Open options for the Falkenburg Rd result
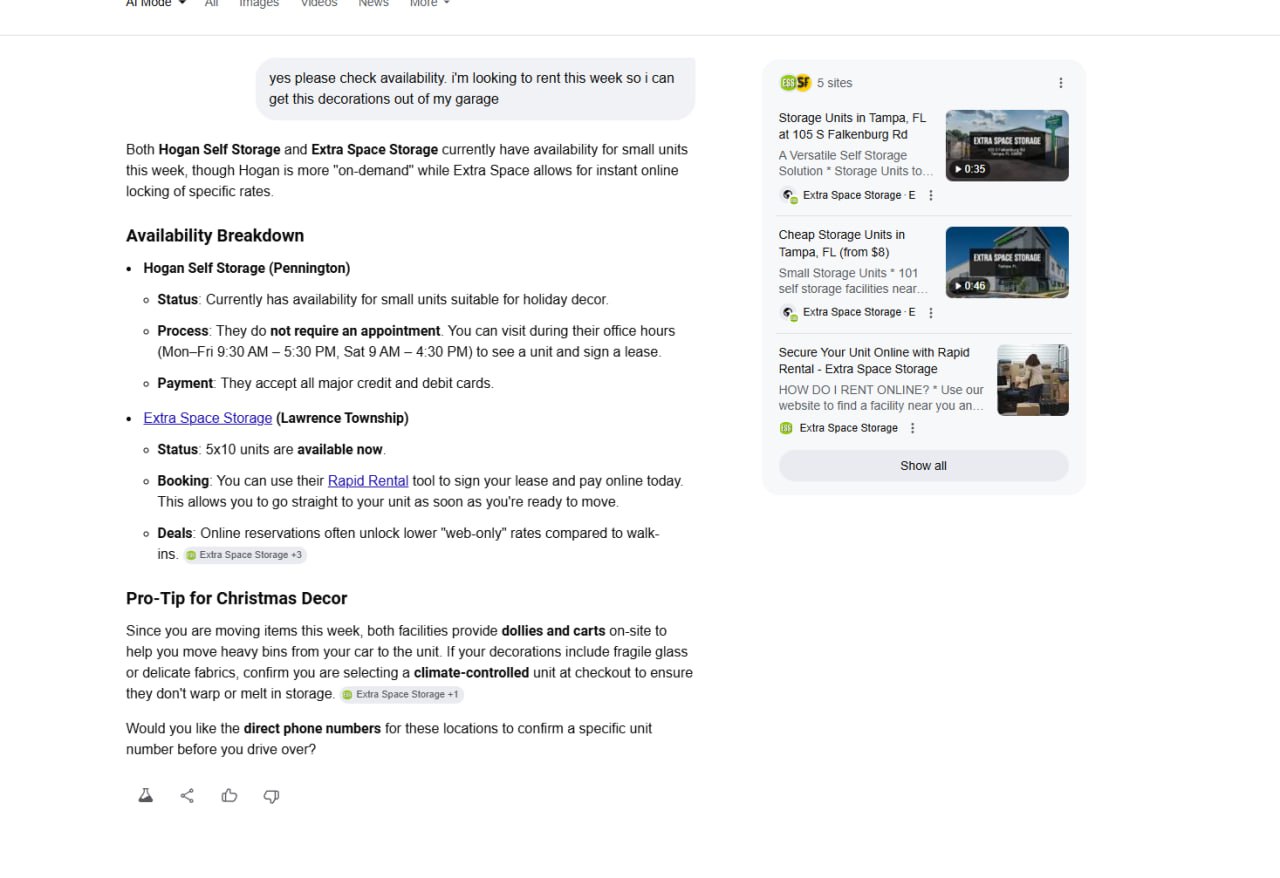The image size is (1280, 878). pyautogui.click(x=931, y=196)
